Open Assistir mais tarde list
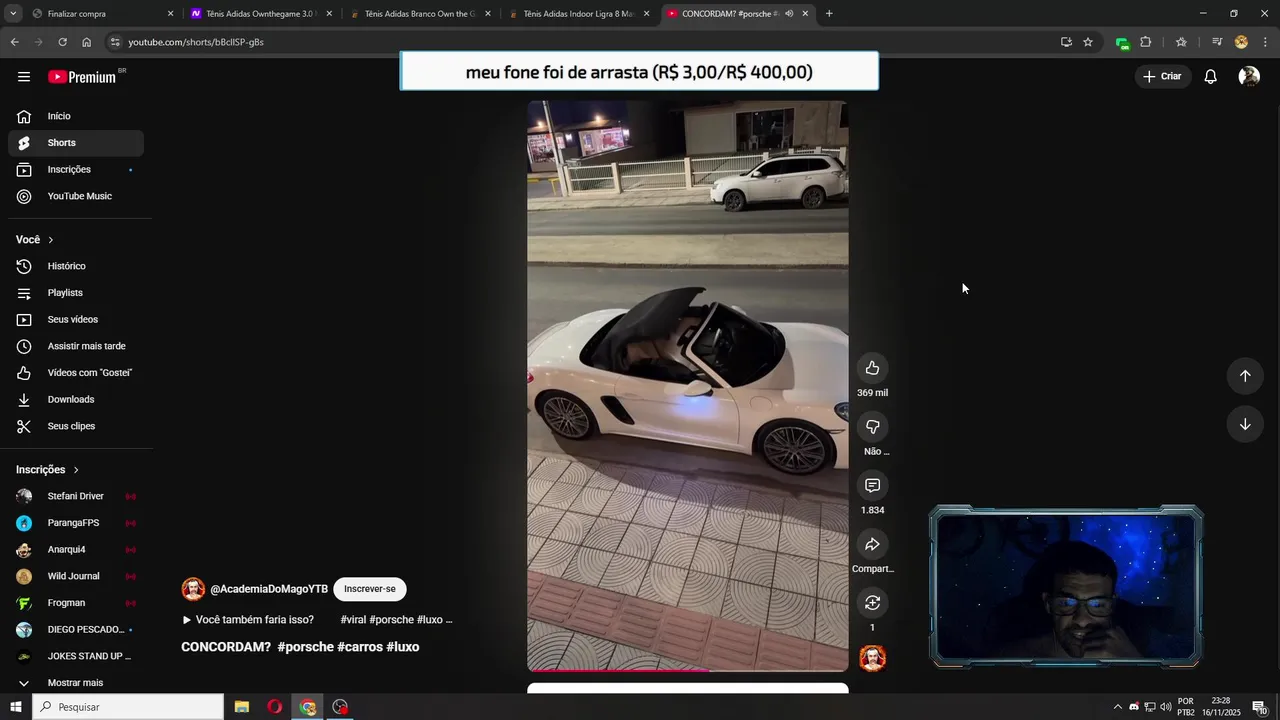Screen dimensions: 1280x720 (76, 346)
